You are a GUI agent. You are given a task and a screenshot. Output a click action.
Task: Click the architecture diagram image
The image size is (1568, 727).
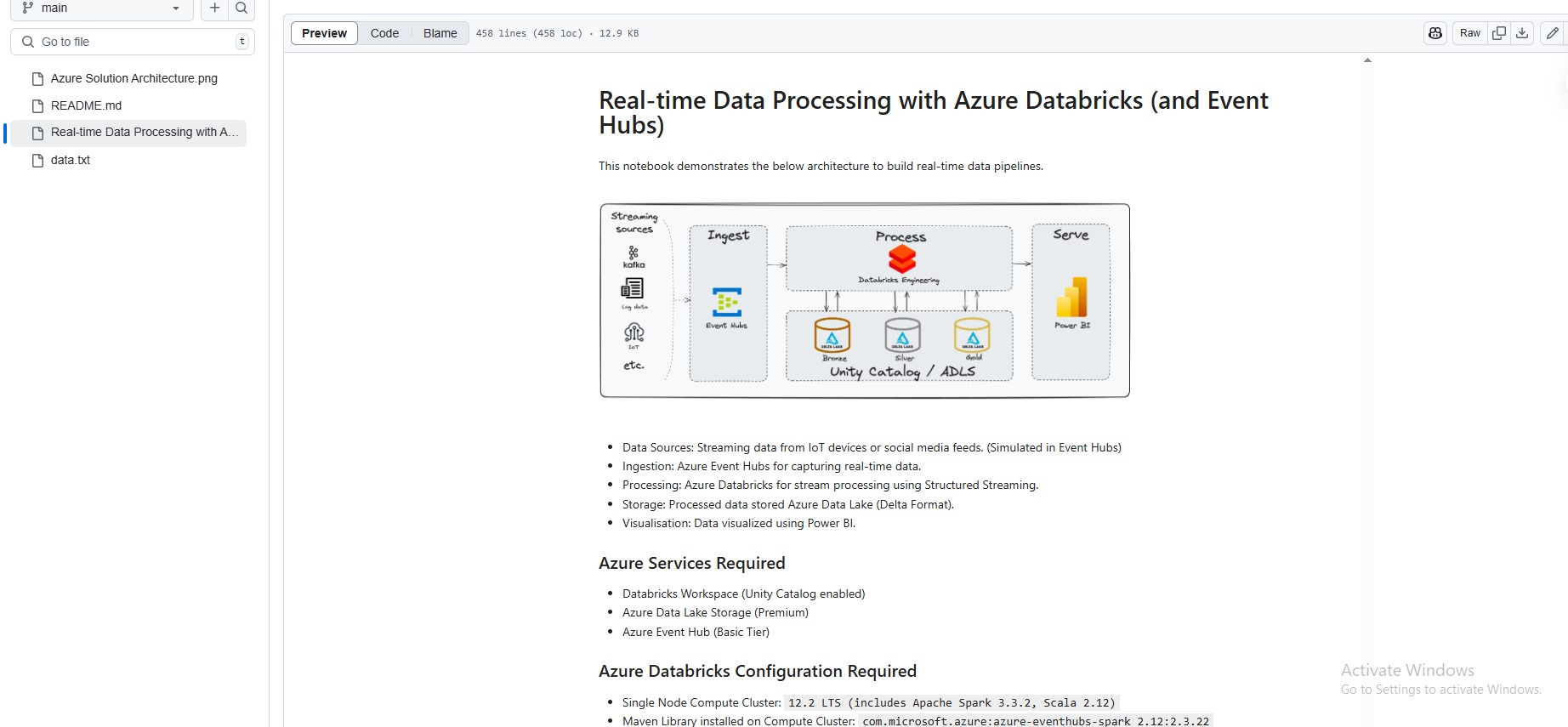tap(865, 300)
